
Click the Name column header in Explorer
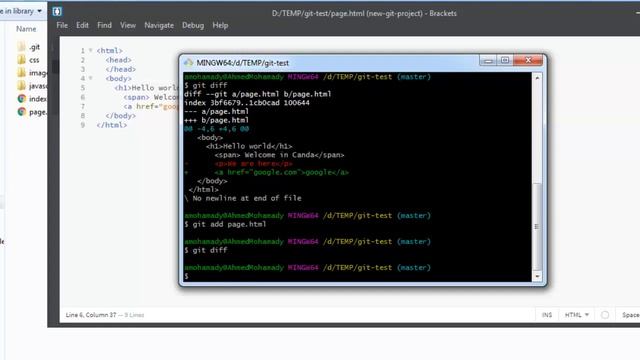[x=26, y=29]
